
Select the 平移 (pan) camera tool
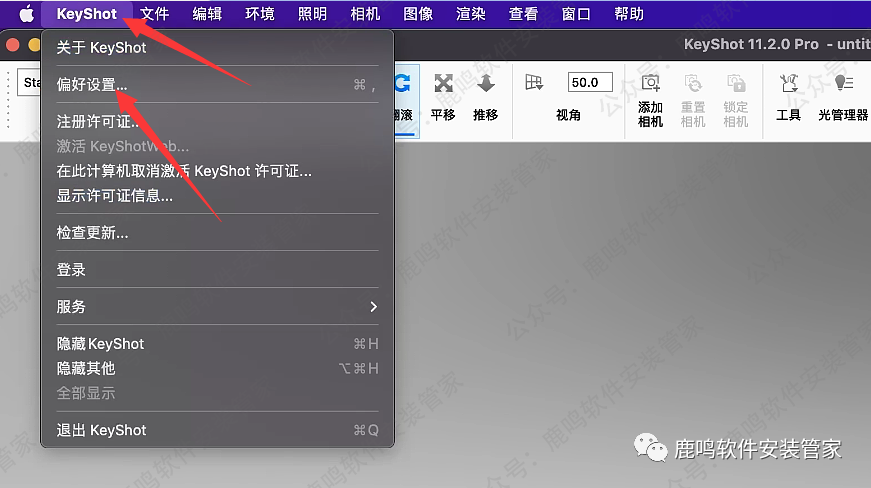[443, 95]
